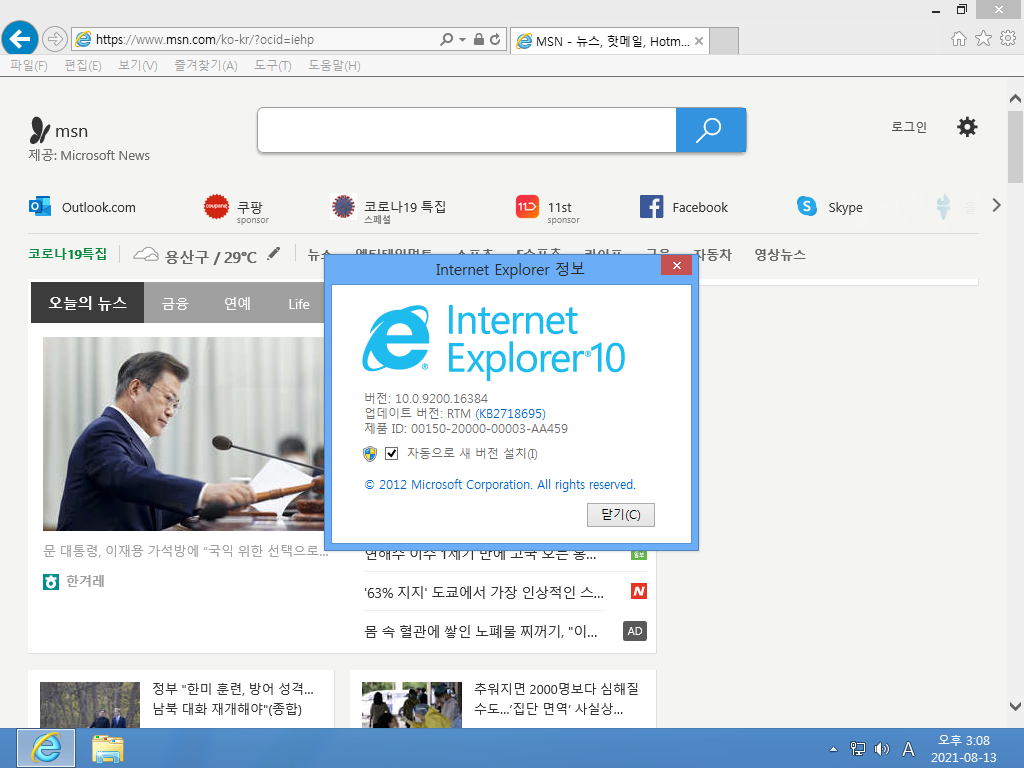This screenshot has width=1024, height=768.
Task: Open the volume speaker tray icon
Action: pyautogui.click(x=882, y=749)
